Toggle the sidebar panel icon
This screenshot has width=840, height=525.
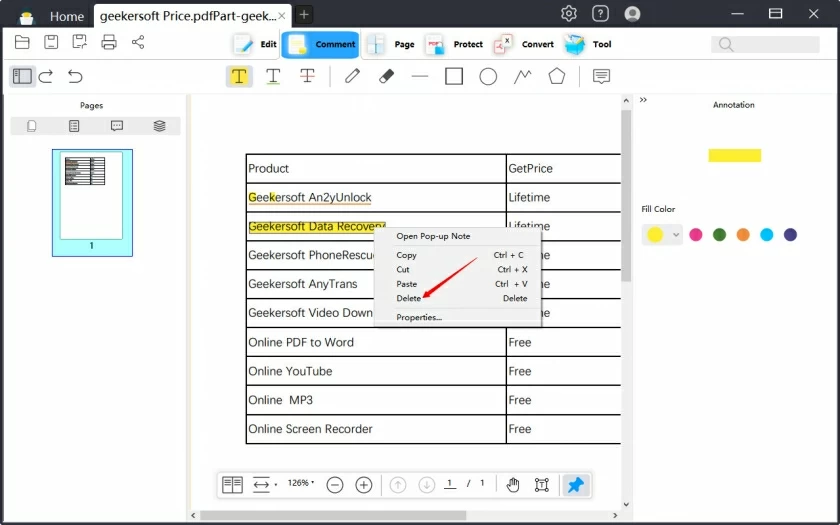tap(22, 76)
